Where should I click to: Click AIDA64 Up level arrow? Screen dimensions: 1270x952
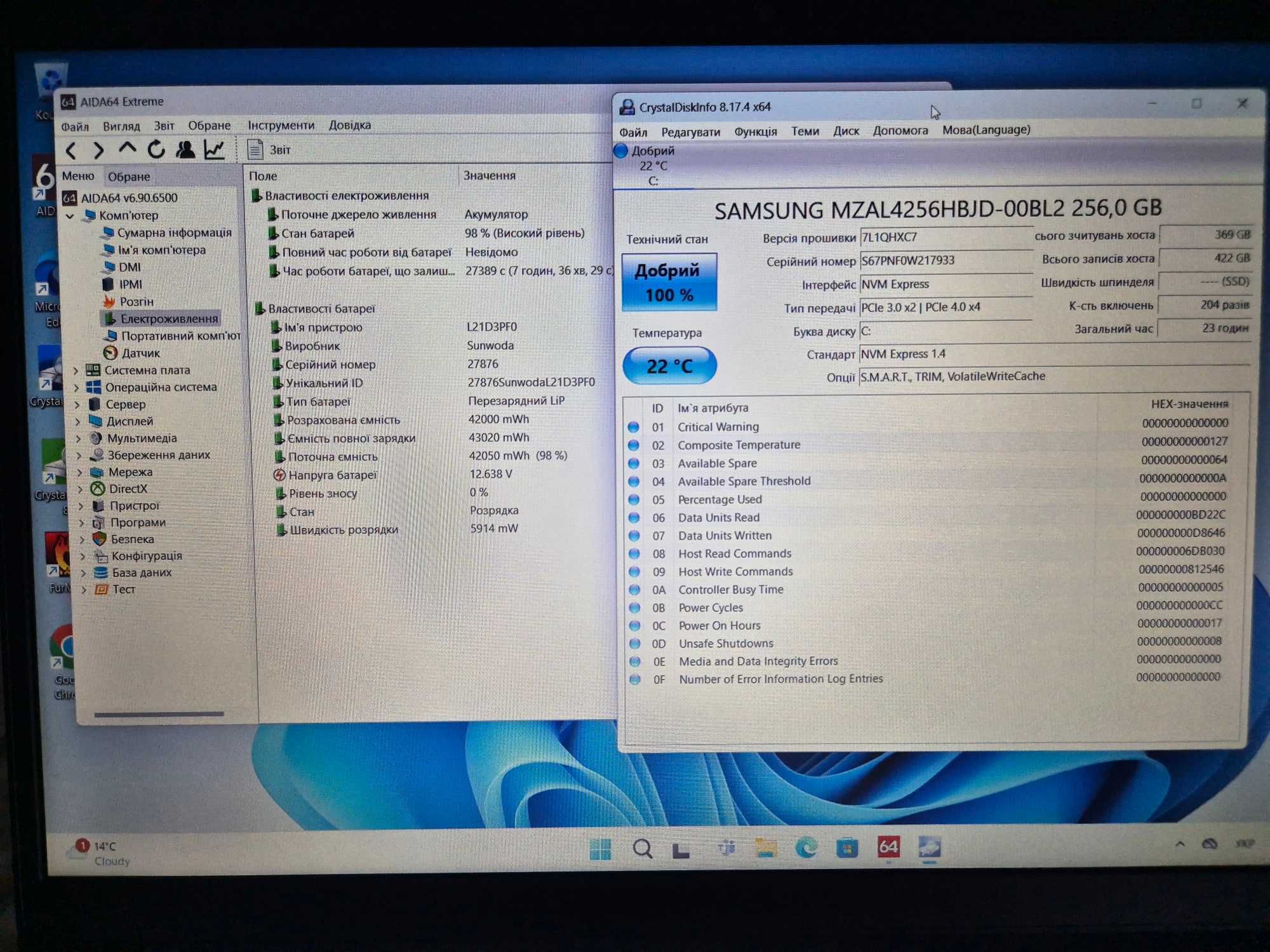127,149
